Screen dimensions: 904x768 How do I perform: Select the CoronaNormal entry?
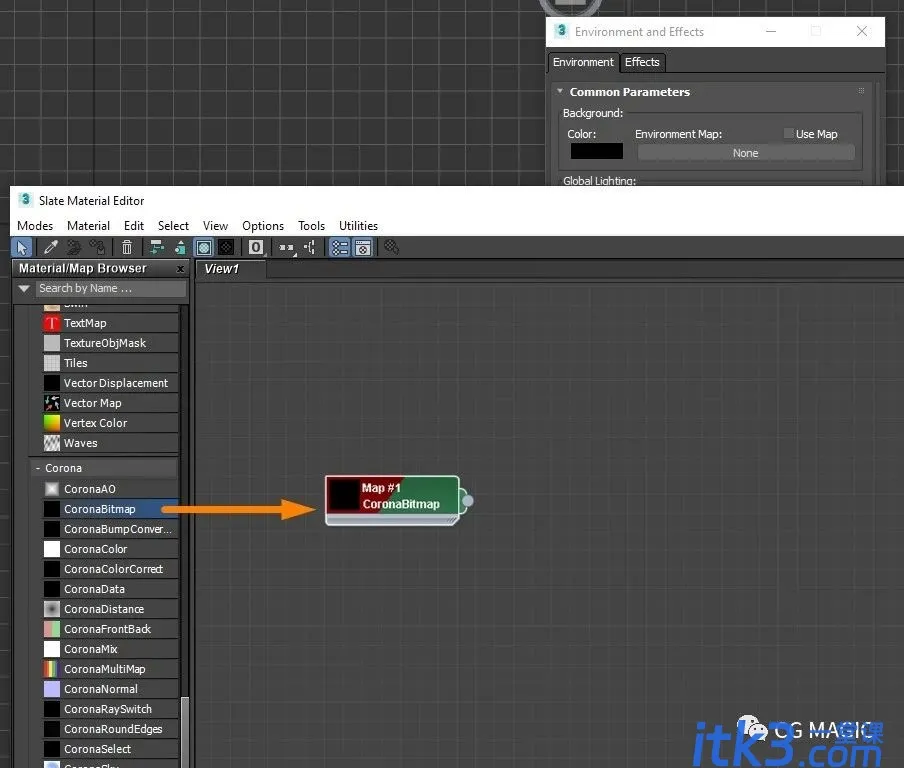tap(111, 689)
